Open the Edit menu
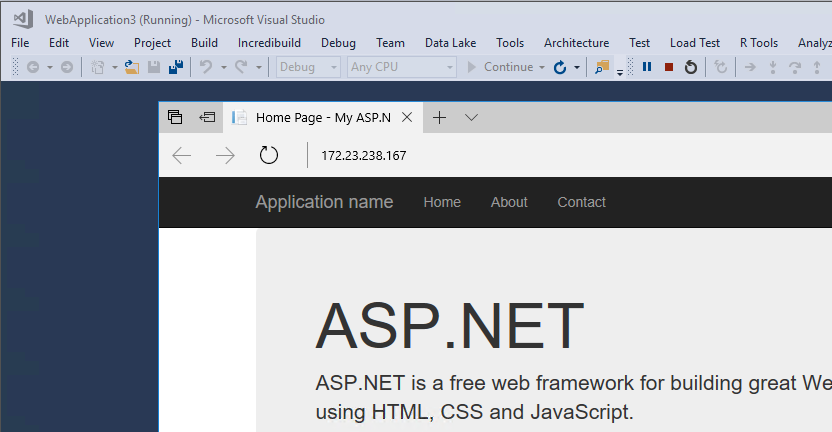Viewport: 832px width, 432px height. 59,43
